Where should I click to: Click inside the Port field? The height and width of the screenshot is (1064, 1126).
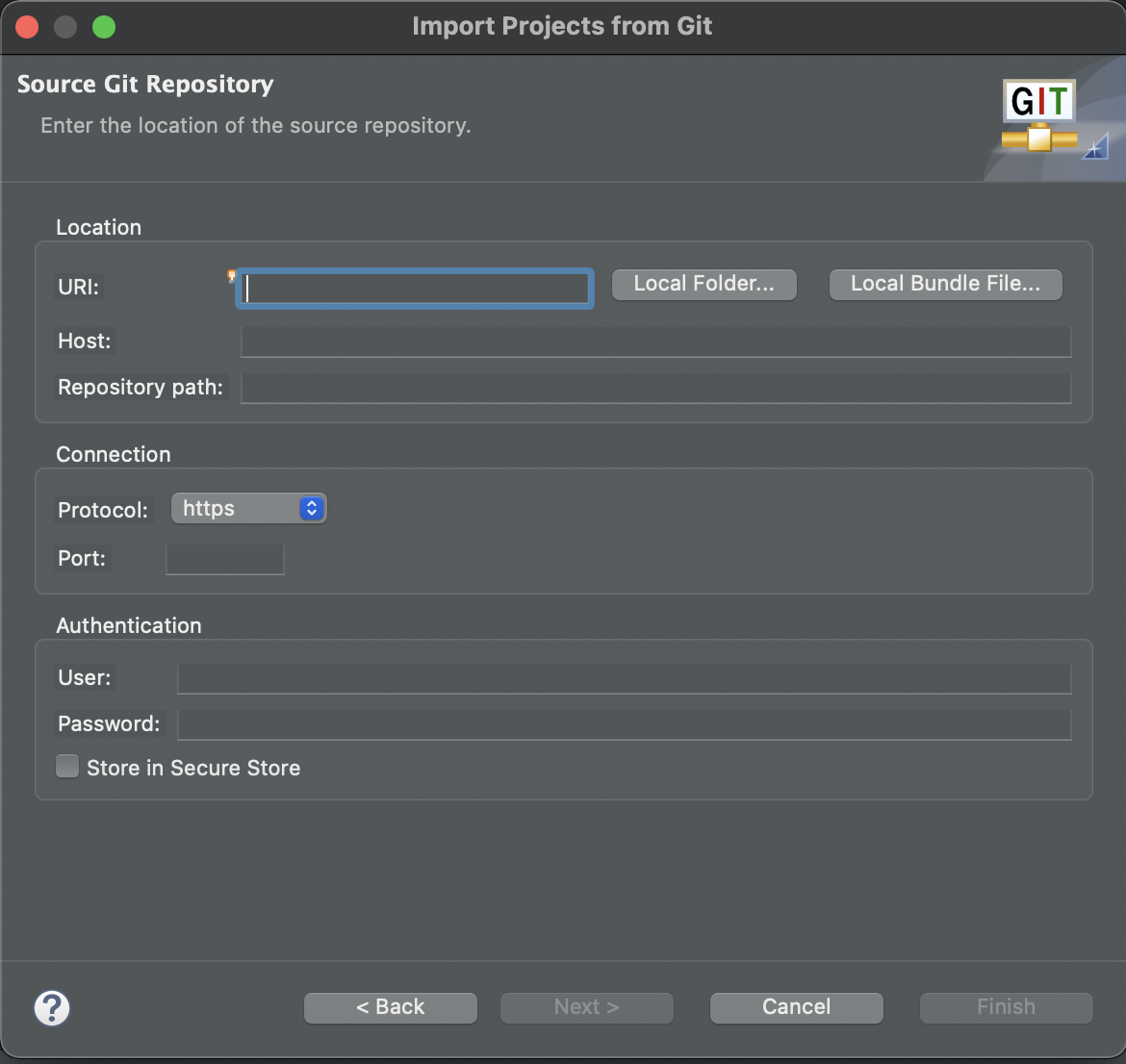pyautogui.click(x=224, y=558)
